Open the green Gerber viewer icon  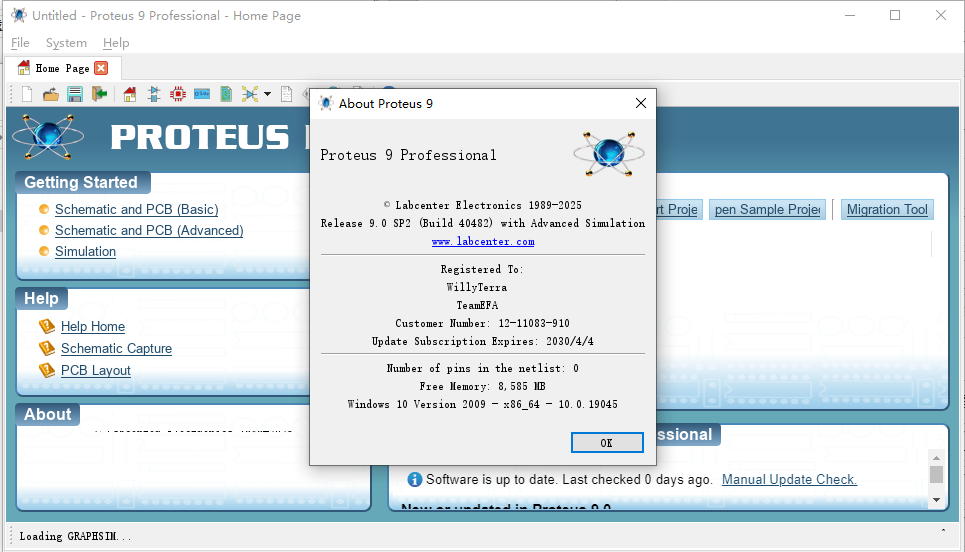pos(226,94)
